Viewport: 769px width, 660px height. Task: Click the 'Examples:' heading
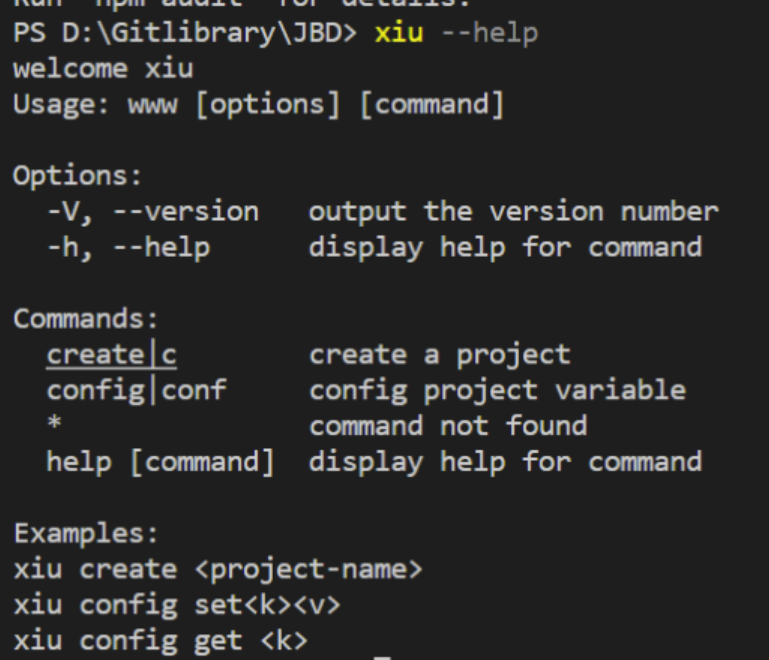[86, 533]
